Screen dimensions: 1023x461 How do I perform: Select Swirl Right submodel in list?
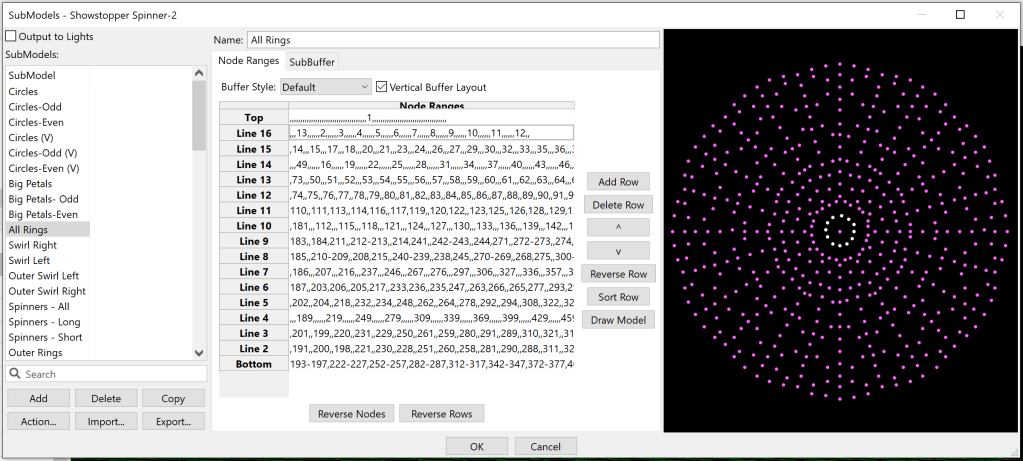[x=33, y=245]
